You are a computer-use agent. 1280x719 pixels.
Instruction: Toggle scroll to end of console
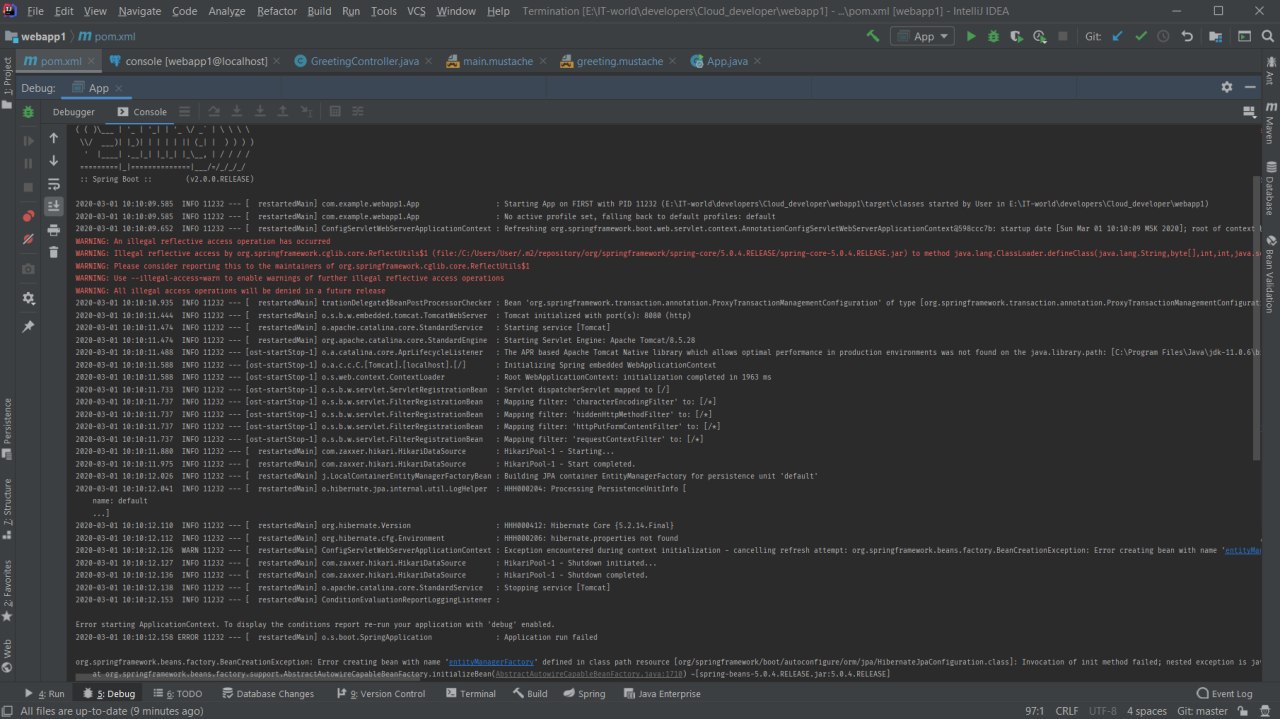[x=54, y=207]
